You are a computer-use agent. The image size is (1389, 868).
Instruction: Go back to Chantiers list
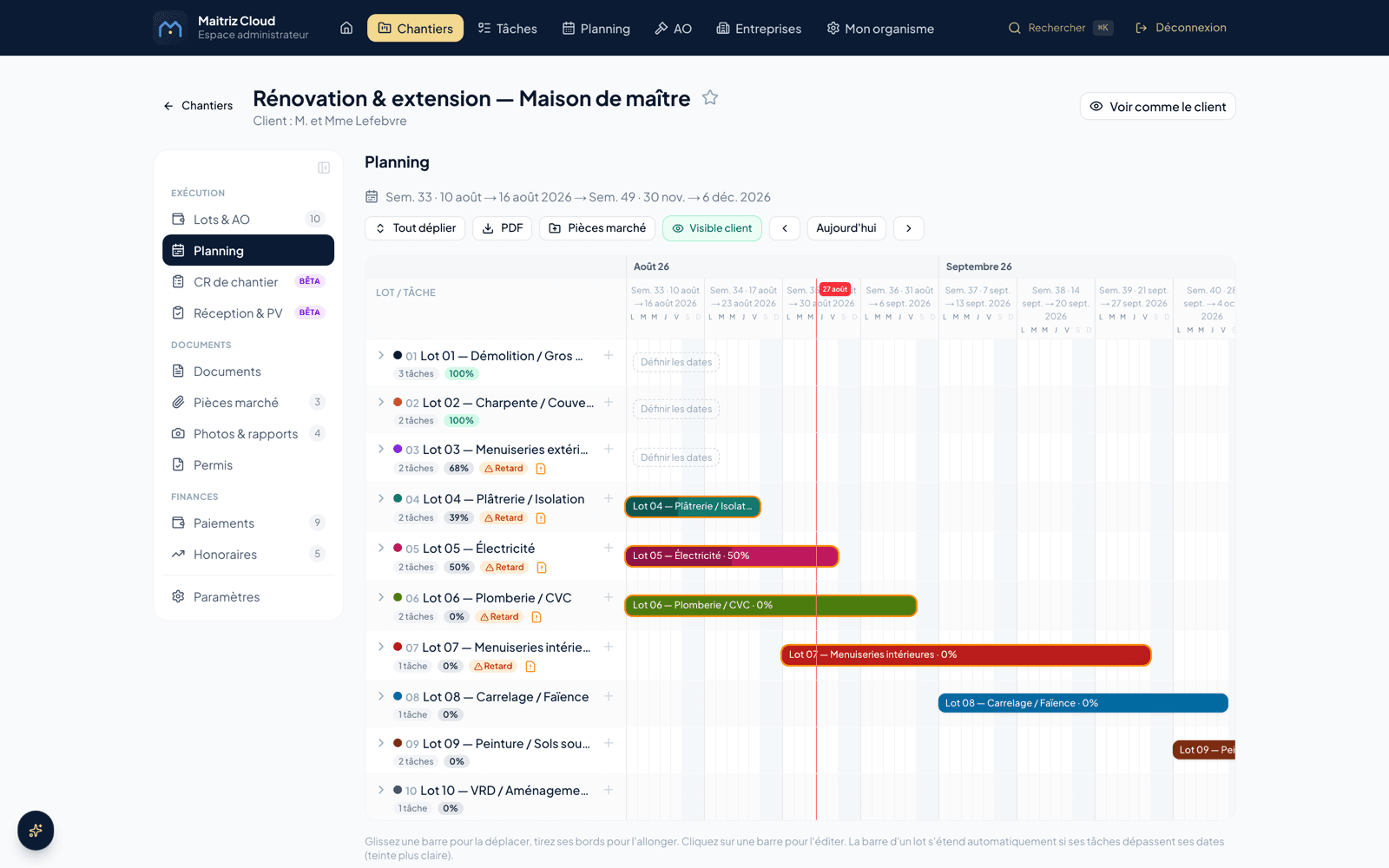(198, 106)
